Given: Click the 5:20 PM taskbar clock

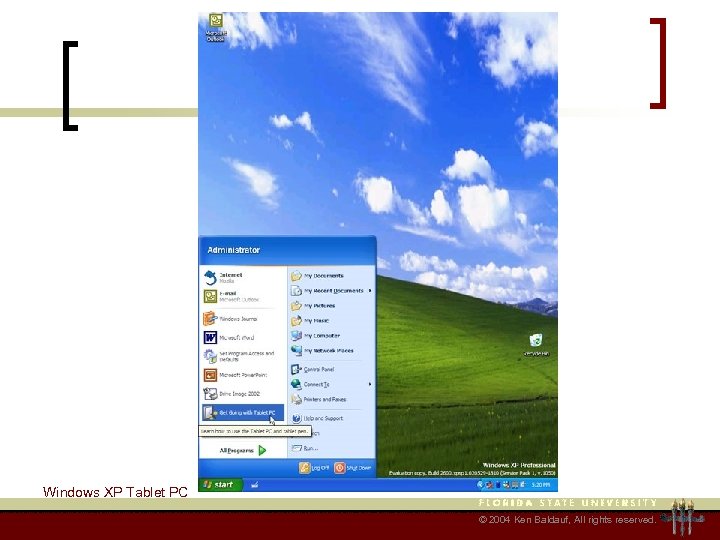Looking at the screenshot, I should point(540,484).
